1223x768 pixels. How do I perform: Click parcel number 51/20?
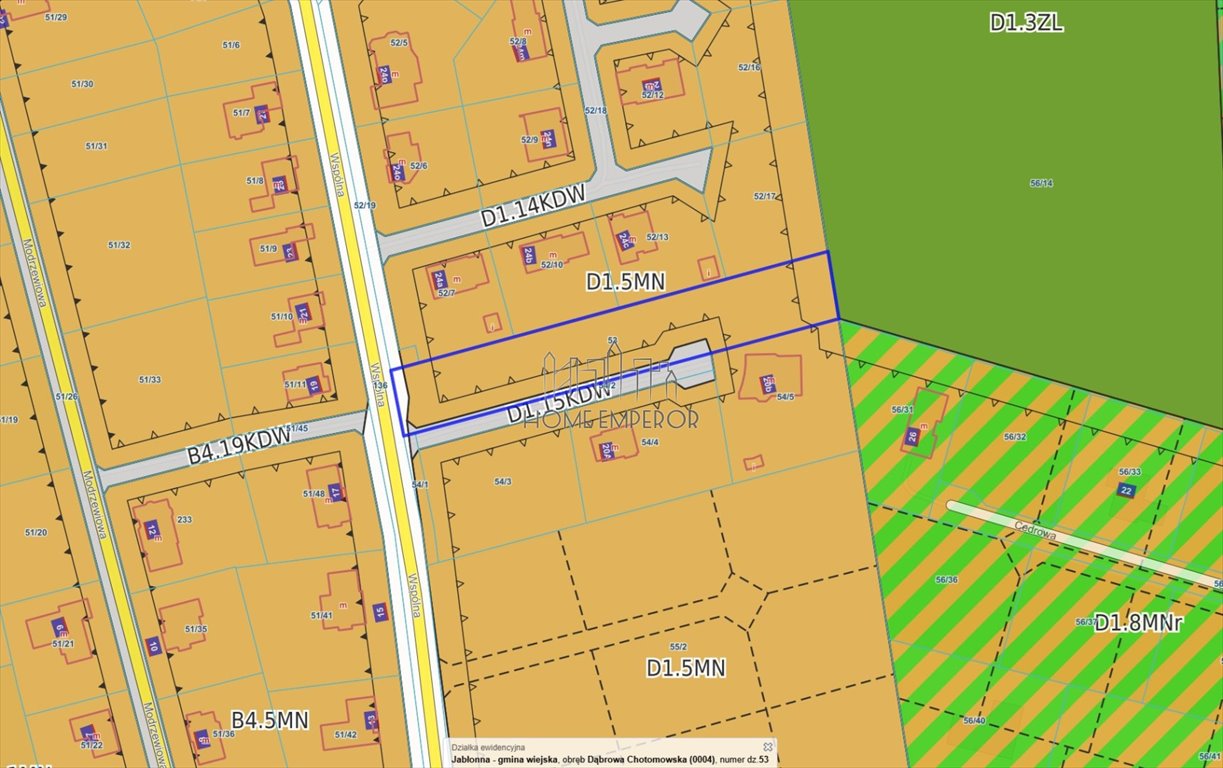coord(36,532)
